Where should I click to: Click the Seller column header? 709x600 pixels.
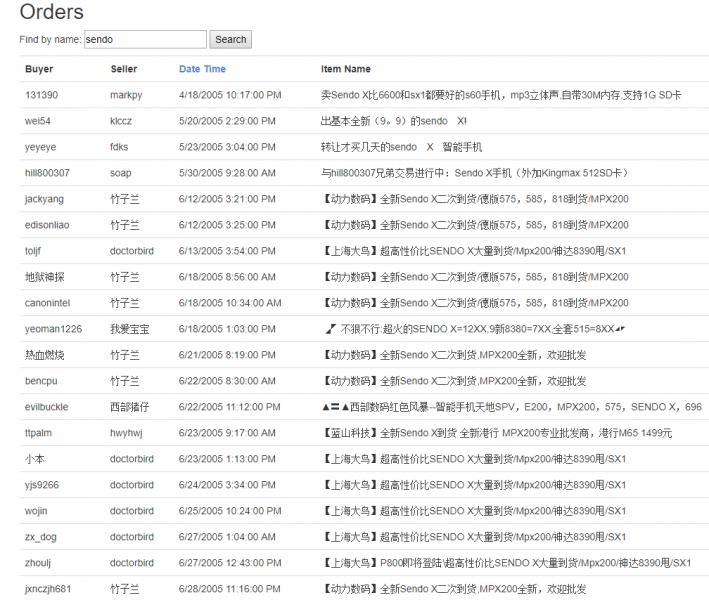coord(124,69)
